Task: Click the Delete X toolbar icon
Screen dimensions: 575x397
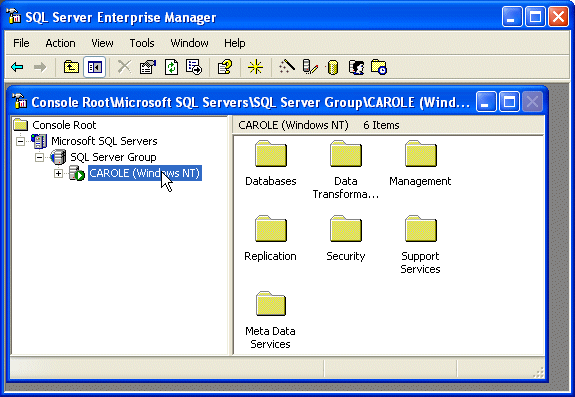Action: 124,67
